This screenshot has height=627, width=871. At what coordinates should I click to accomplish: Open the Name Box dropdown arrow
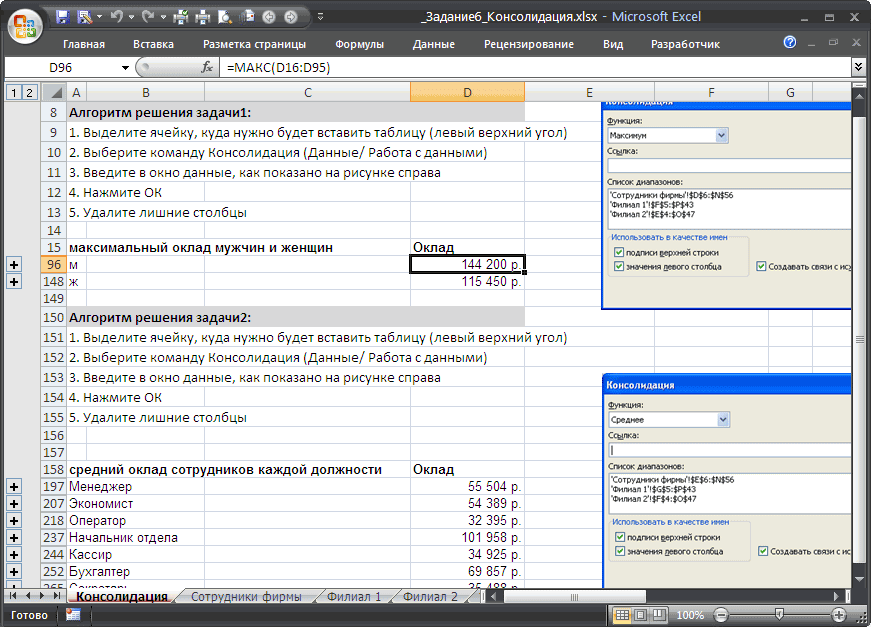pos(125,68)
